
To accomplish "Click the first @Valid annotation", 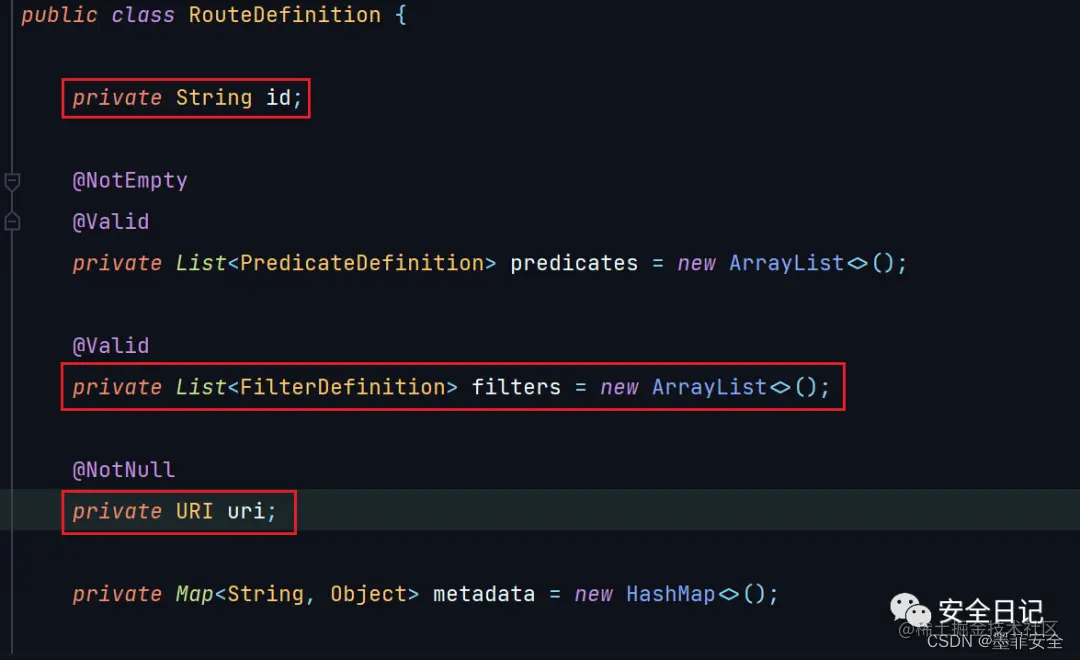I will (110, 222).
